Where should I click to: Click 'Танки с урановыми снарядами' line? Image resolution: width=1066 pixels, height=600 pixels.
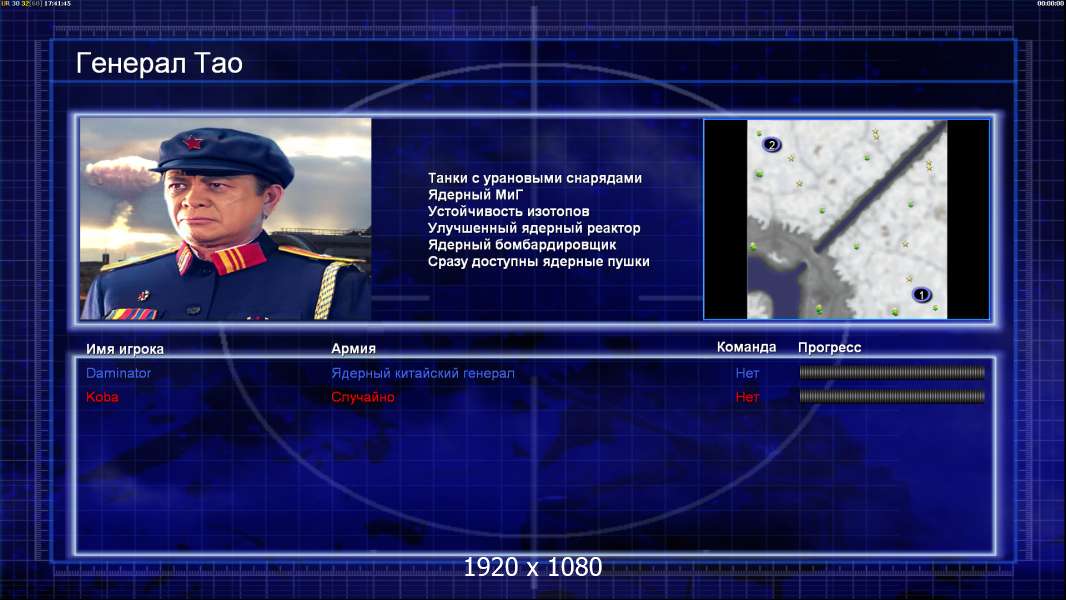tap(534, 178)
